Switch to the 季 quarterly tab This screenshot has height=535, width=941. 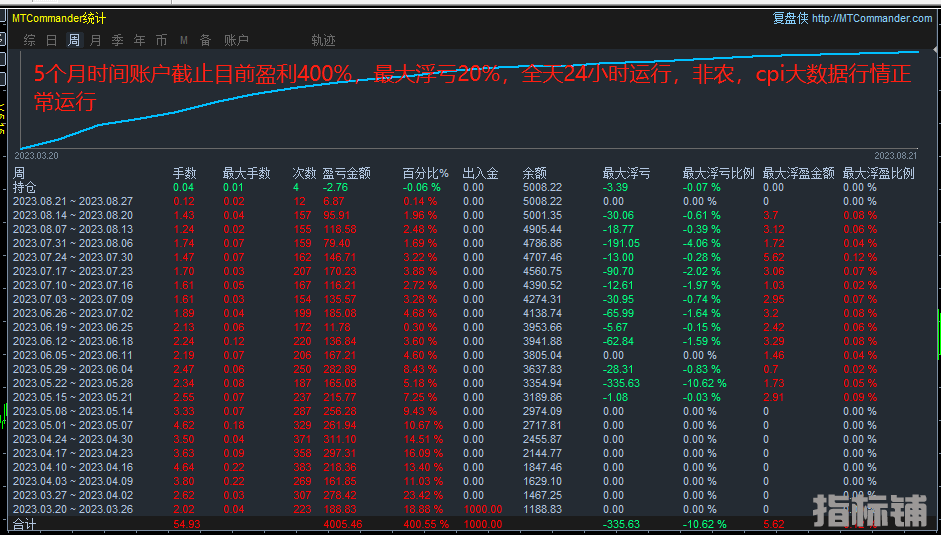coord(117,40)
